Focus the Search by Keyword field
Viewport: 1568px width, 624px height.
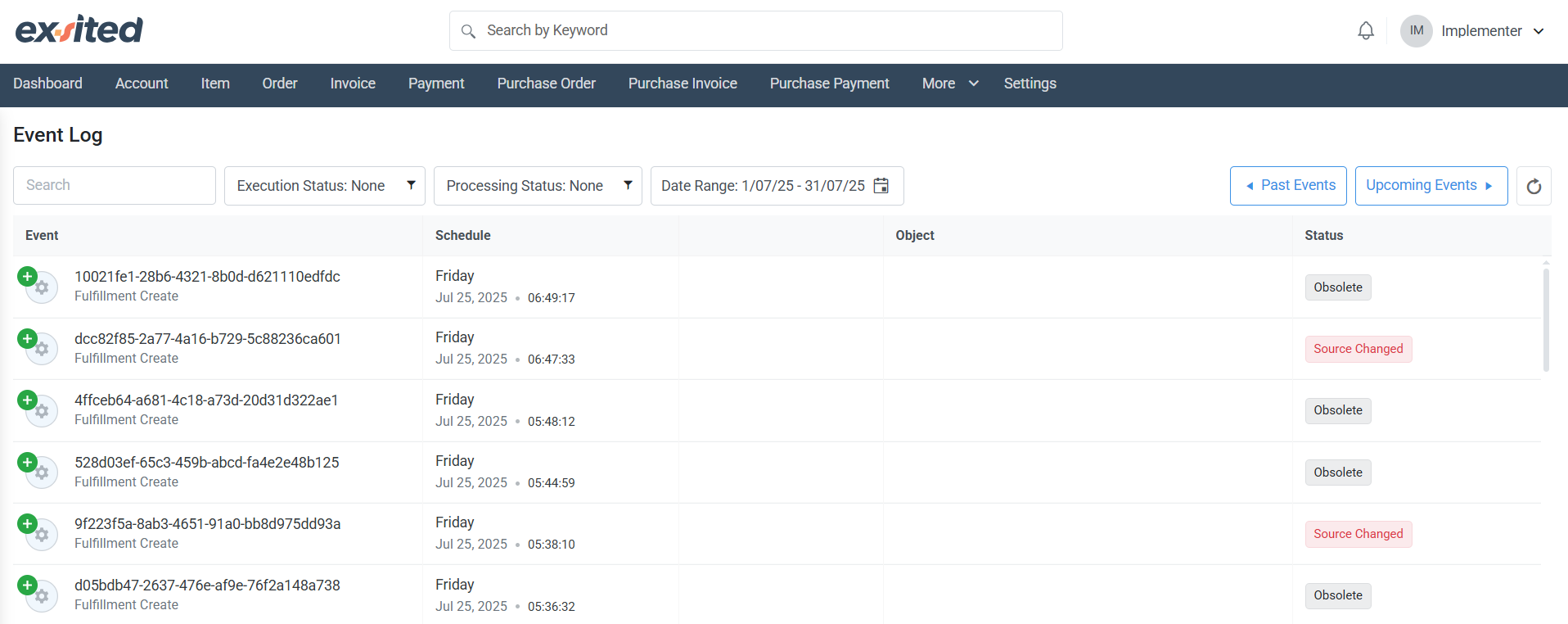tap(756, 31)
